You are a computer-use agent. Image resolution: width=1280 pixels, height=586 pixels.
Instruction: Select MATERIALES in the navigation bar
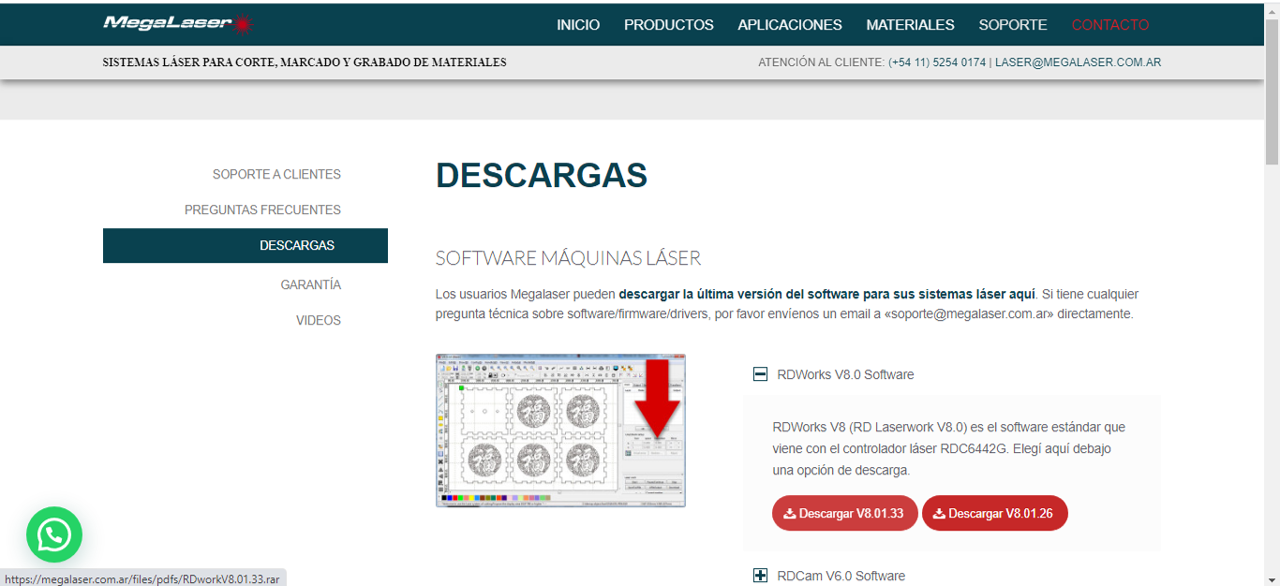[x=910, y=25]
